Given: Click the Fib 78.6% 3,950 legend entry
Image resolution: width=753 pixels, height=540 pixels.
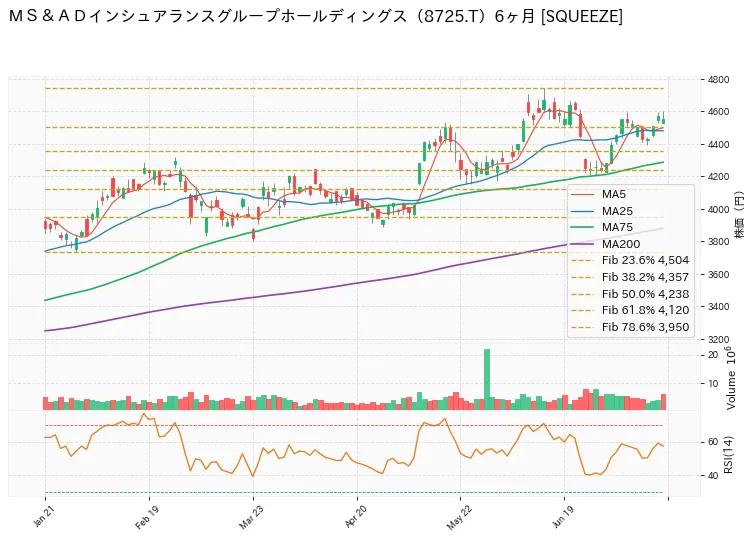Looking at the screenshot, I should (x=631, y=327).
